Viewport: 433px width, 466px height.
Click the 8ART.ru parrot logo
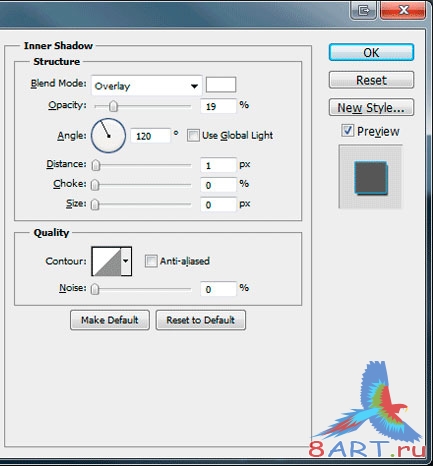367,411
